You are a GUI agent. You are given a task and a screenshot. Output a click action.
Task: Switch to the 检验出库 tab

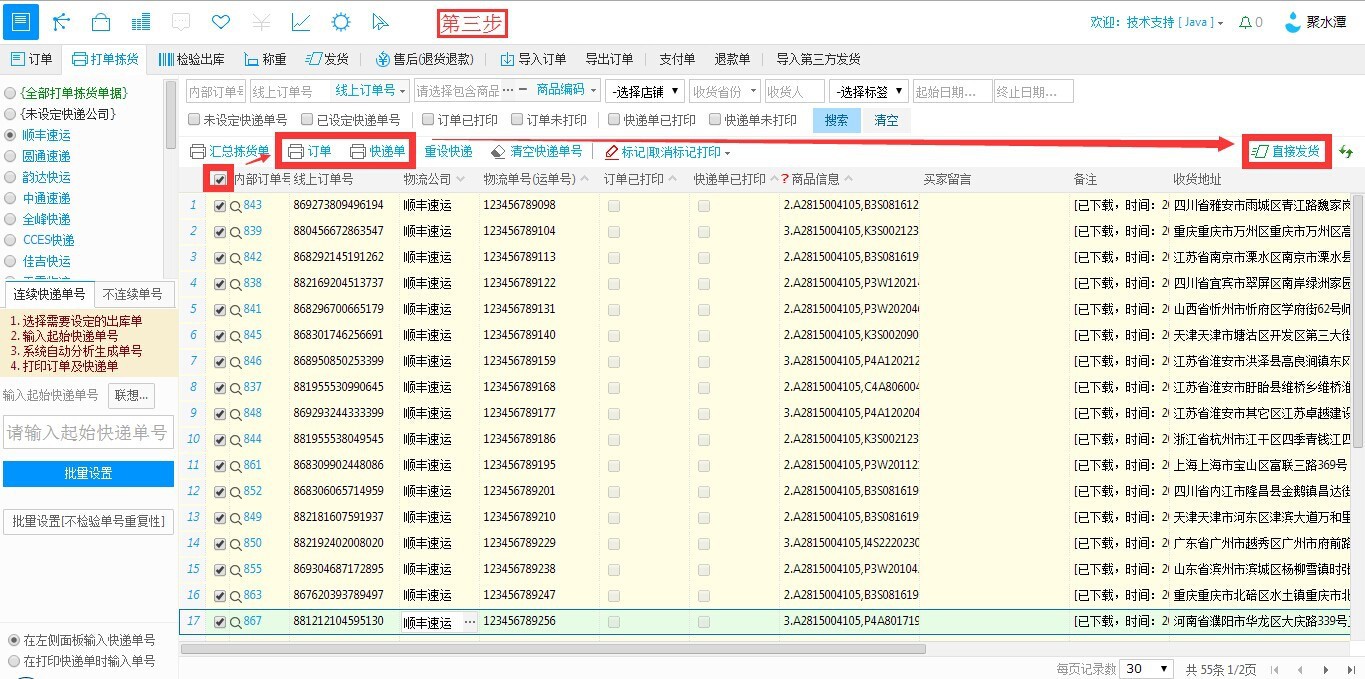point(191,59)
